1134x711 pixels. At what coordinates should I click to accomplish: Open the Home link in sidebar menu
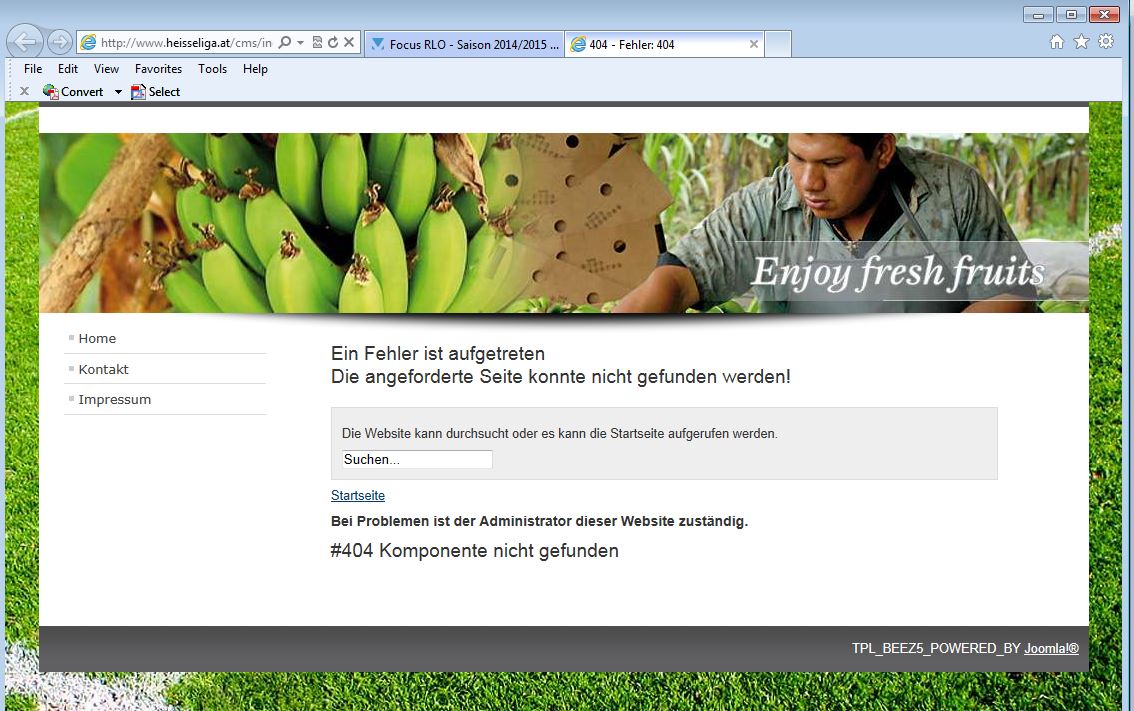[97, 339]
